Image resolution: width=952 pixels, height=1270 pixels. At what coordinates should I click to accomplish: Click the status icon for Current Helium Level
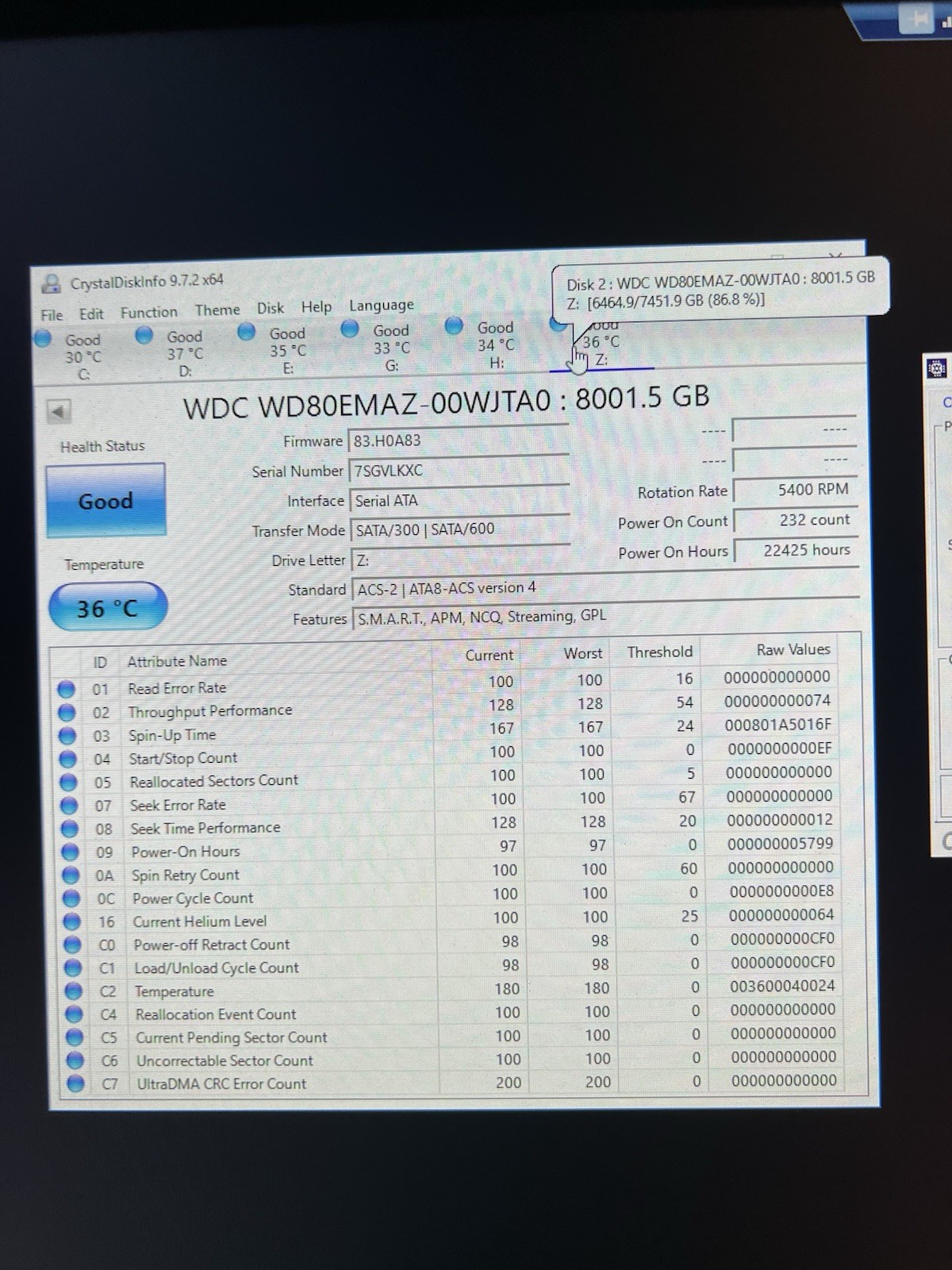[x=72, y=922]
